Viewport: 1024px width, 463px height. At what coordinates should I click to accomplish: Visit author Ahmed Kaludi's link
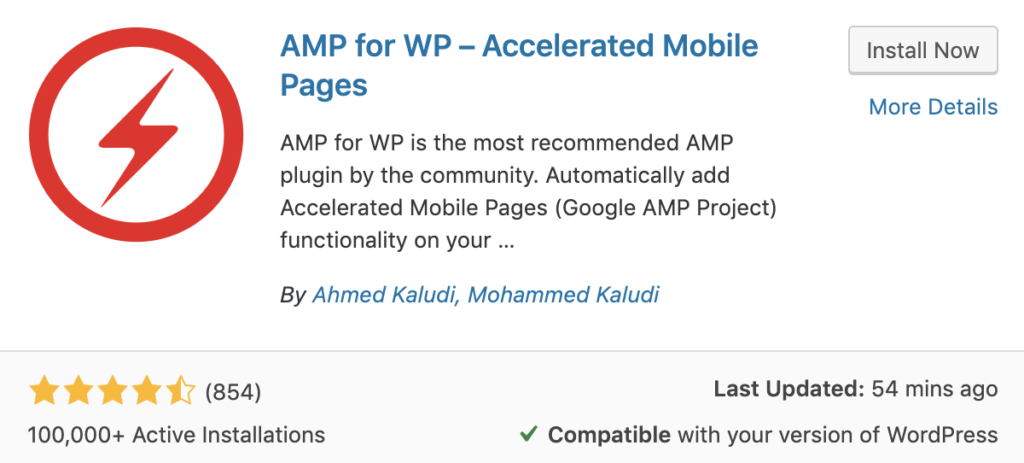[x=385, y=295]
